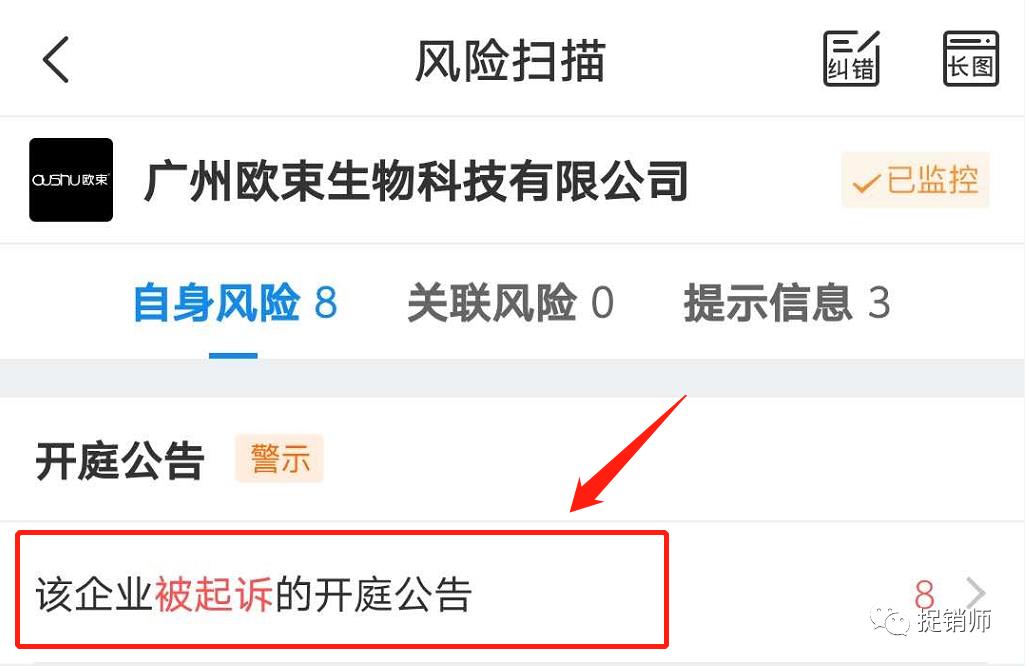The image size is (1025, 666).
Task: Go back using the left arrow
Action: click(x=56, y=59)
